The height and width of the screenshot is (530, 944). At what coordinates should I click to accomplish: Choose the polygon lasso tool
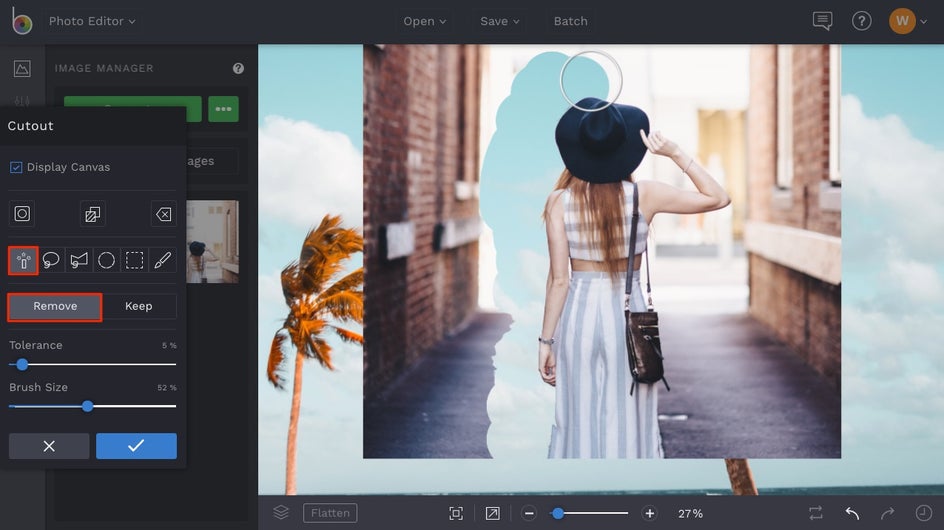[x=79, y=260]
